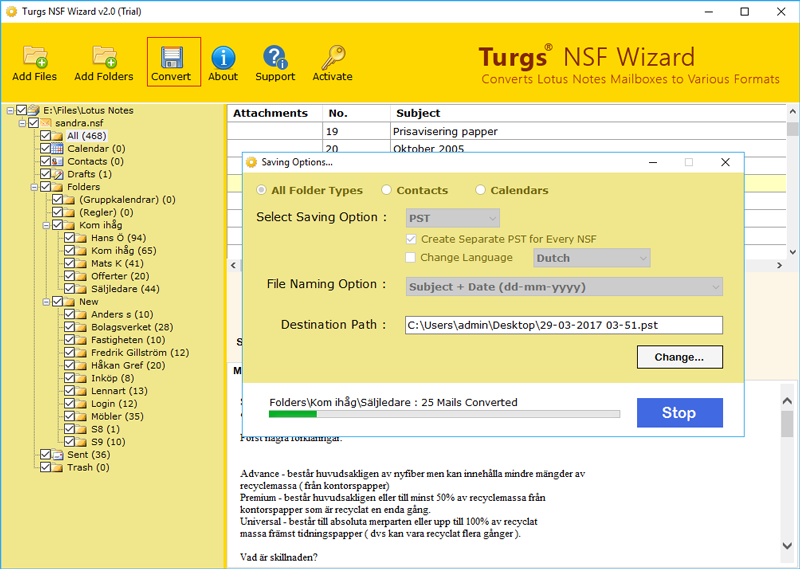Image resolution: width=800 pixels, height=569 pixels.
Task: Open the Support question mark icon
Action: [x=275, y=57]
